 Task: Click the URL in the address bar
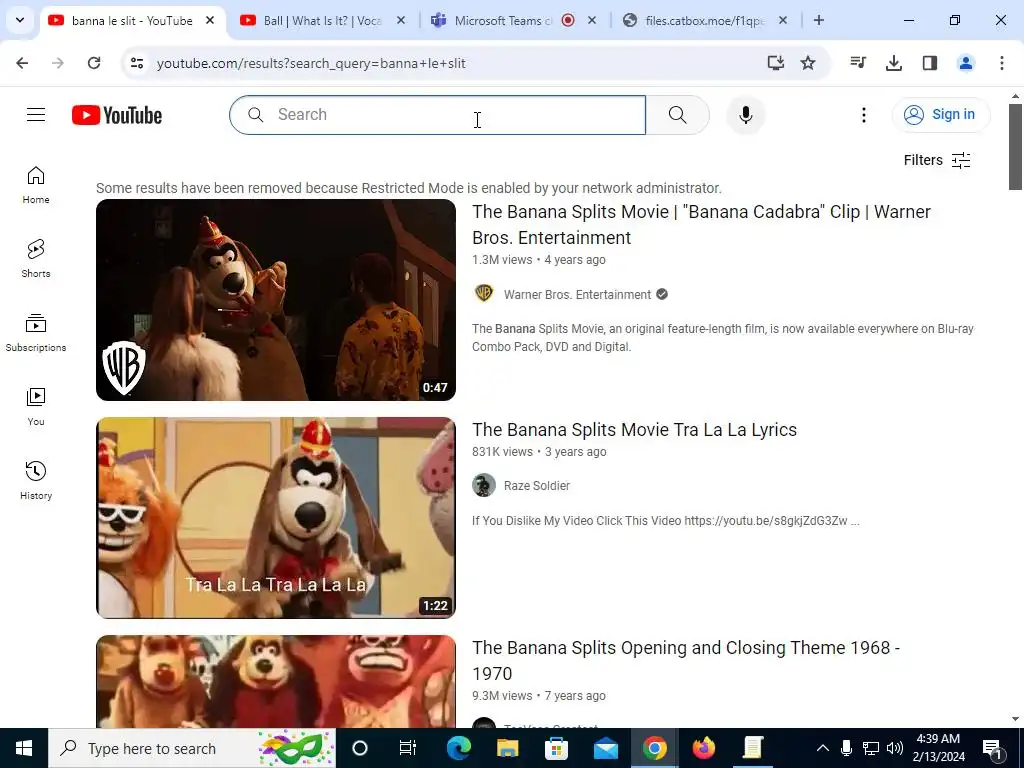click(312, 63)
